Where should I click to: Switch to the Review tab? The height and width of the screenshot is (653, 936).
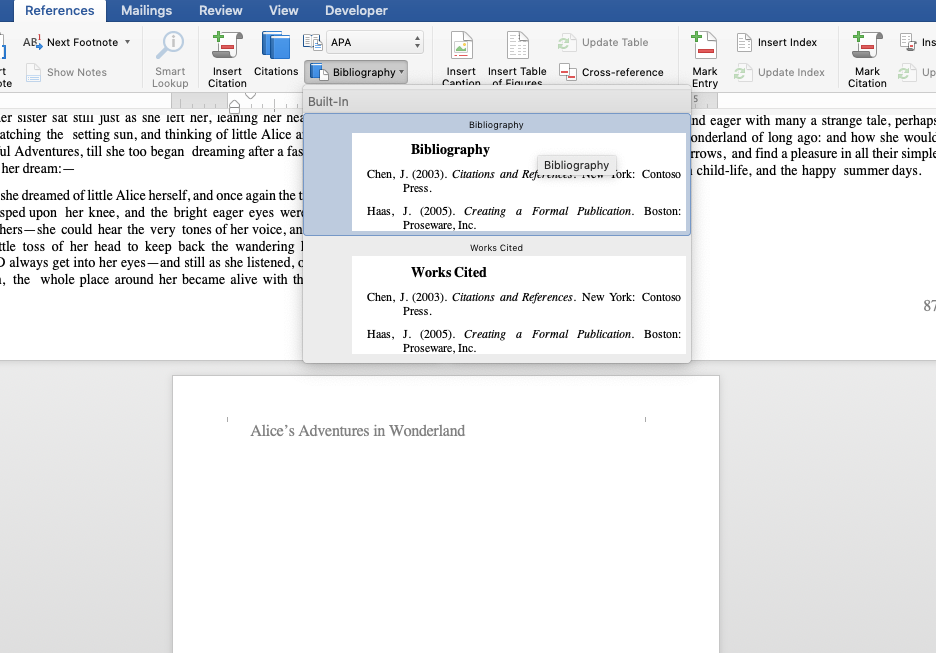tap(220, 10)
